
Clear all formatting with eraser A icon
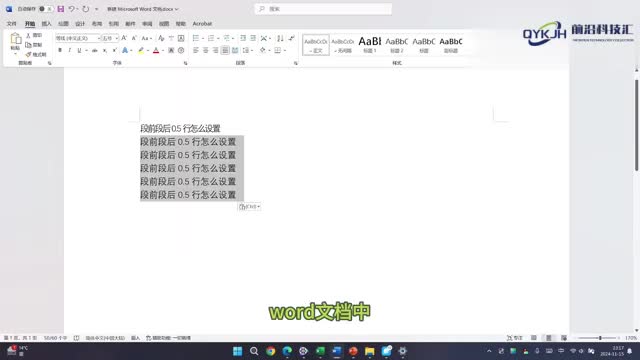tap(161, 38)
